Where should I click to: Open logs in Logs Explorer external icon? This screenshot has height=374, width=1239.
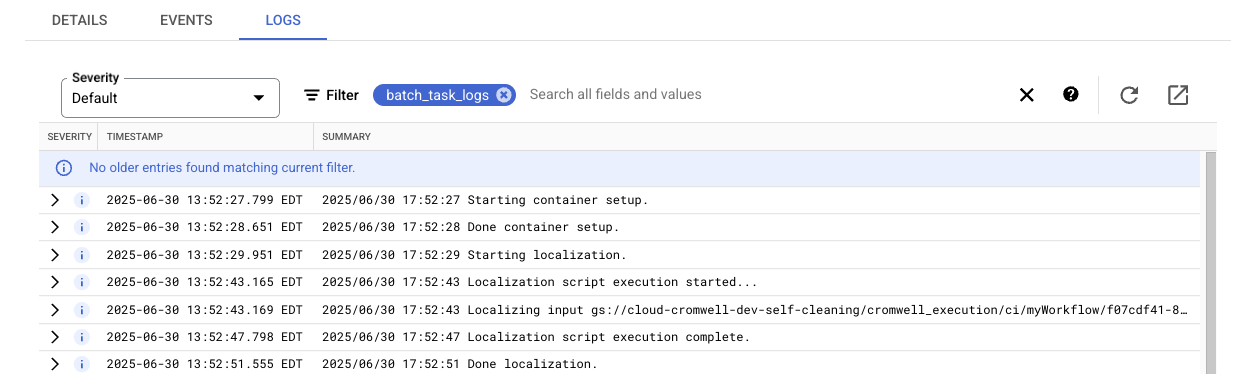tap(1178, 95)
